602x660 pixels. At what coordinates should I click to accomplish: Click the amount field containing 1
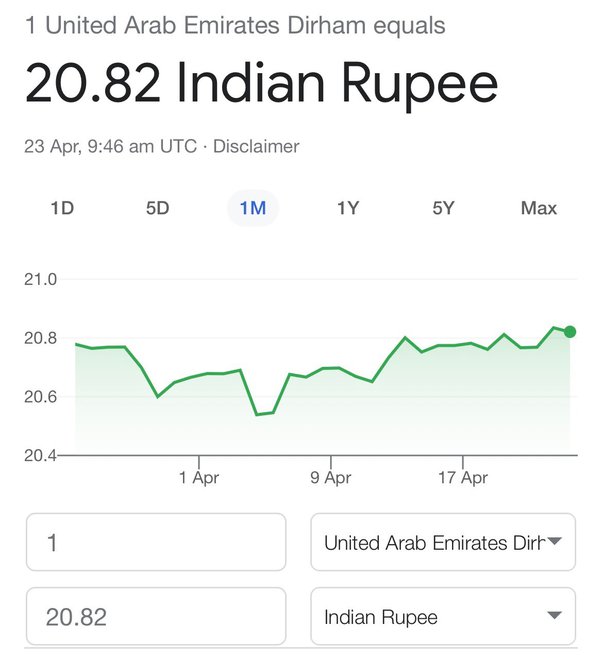click(x=156, y=542)
